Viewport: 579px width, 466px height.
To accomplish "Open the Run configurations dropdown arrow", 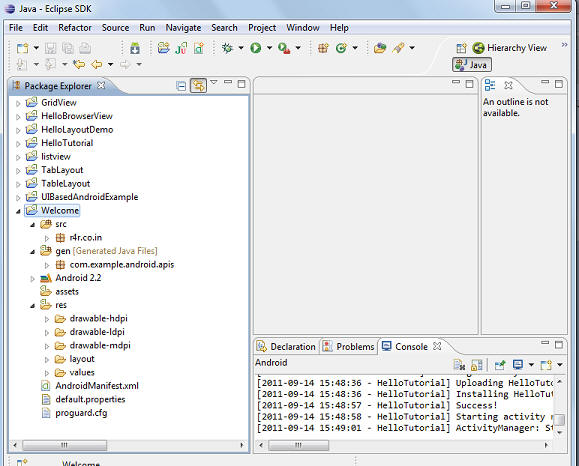I will pos(269,48).
